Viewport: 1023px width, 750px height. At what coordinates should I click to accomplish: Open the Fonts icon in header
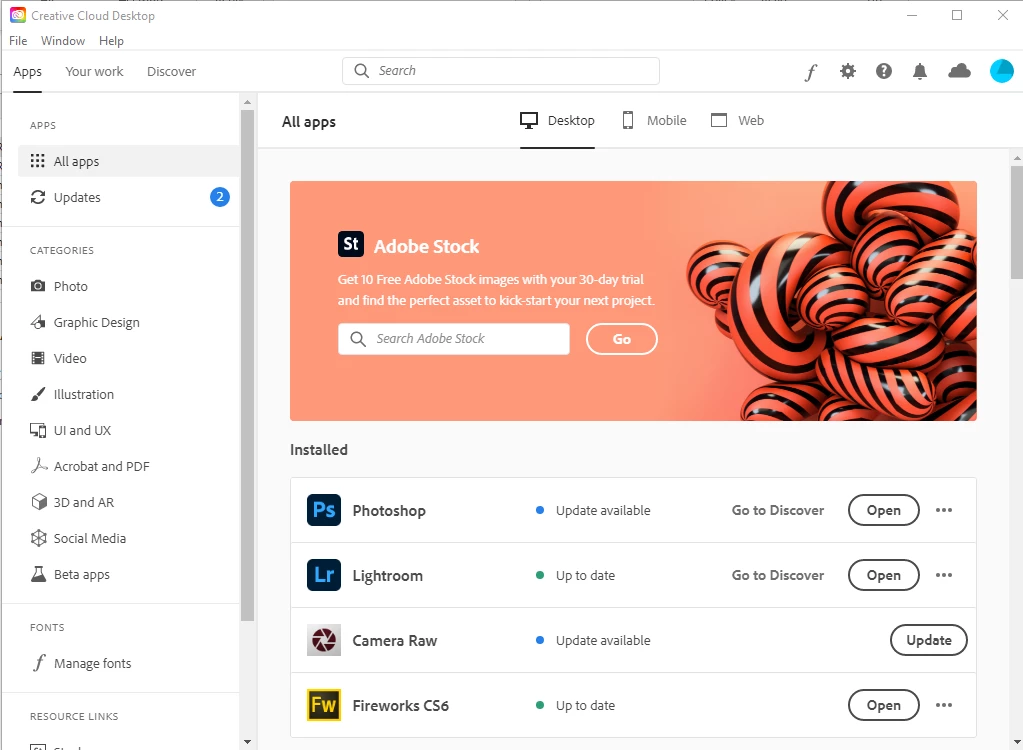811,72
